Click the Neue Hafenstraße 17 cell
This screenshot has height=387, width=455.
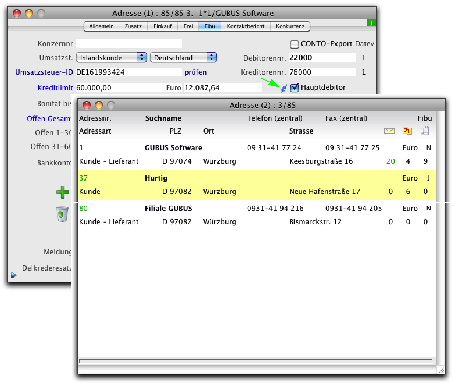coord(325,192)
